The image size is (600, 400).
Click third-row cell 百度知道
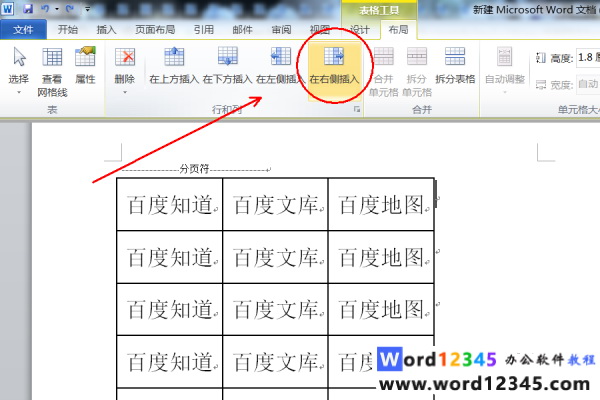point(170,309)
